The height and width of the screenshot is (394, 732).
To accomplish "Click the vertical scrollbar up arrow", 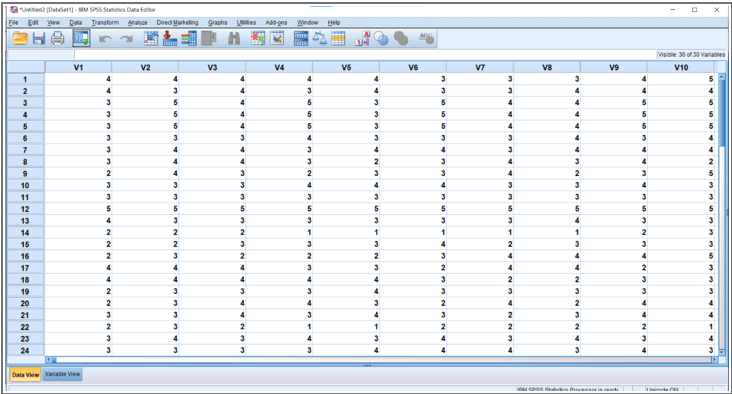I will pyautogui.click(x=722, y=77).
